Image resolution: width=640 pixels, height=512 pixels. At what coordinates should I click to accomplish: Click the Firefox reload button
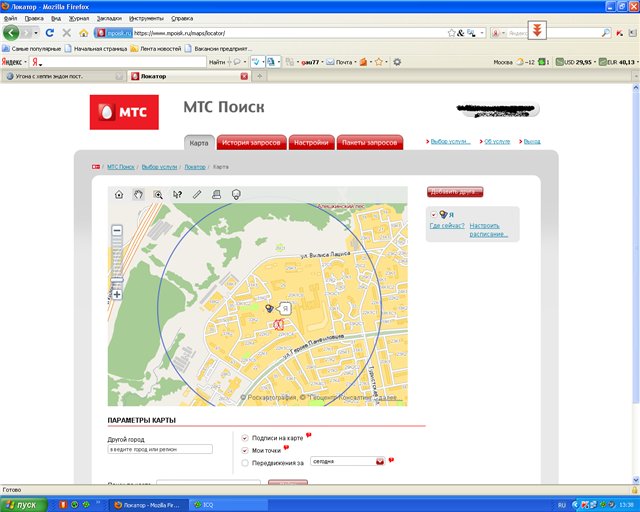pyautogui.click(x=50, y=33)
